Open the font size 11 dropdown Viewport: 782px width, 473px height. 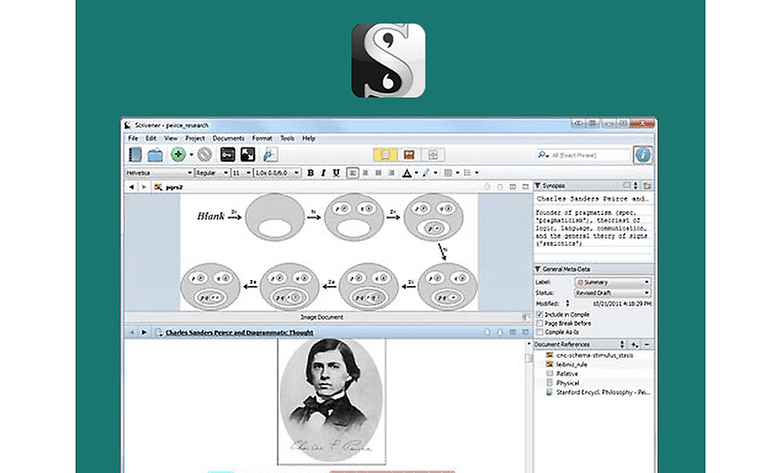(241, 173)
